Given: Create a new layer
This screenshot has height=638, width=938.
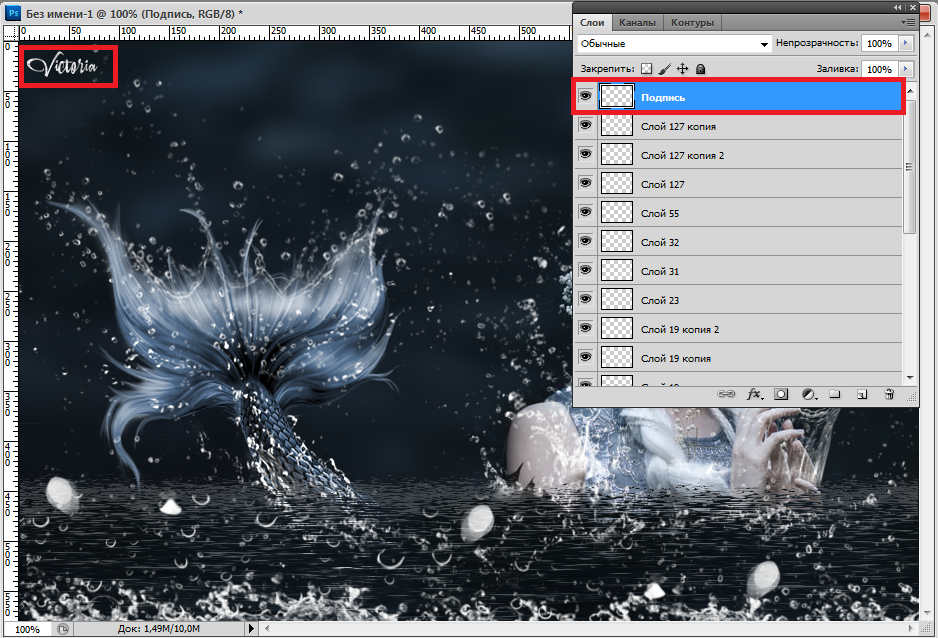Looking at the screenshot, I should pos(861,394).
